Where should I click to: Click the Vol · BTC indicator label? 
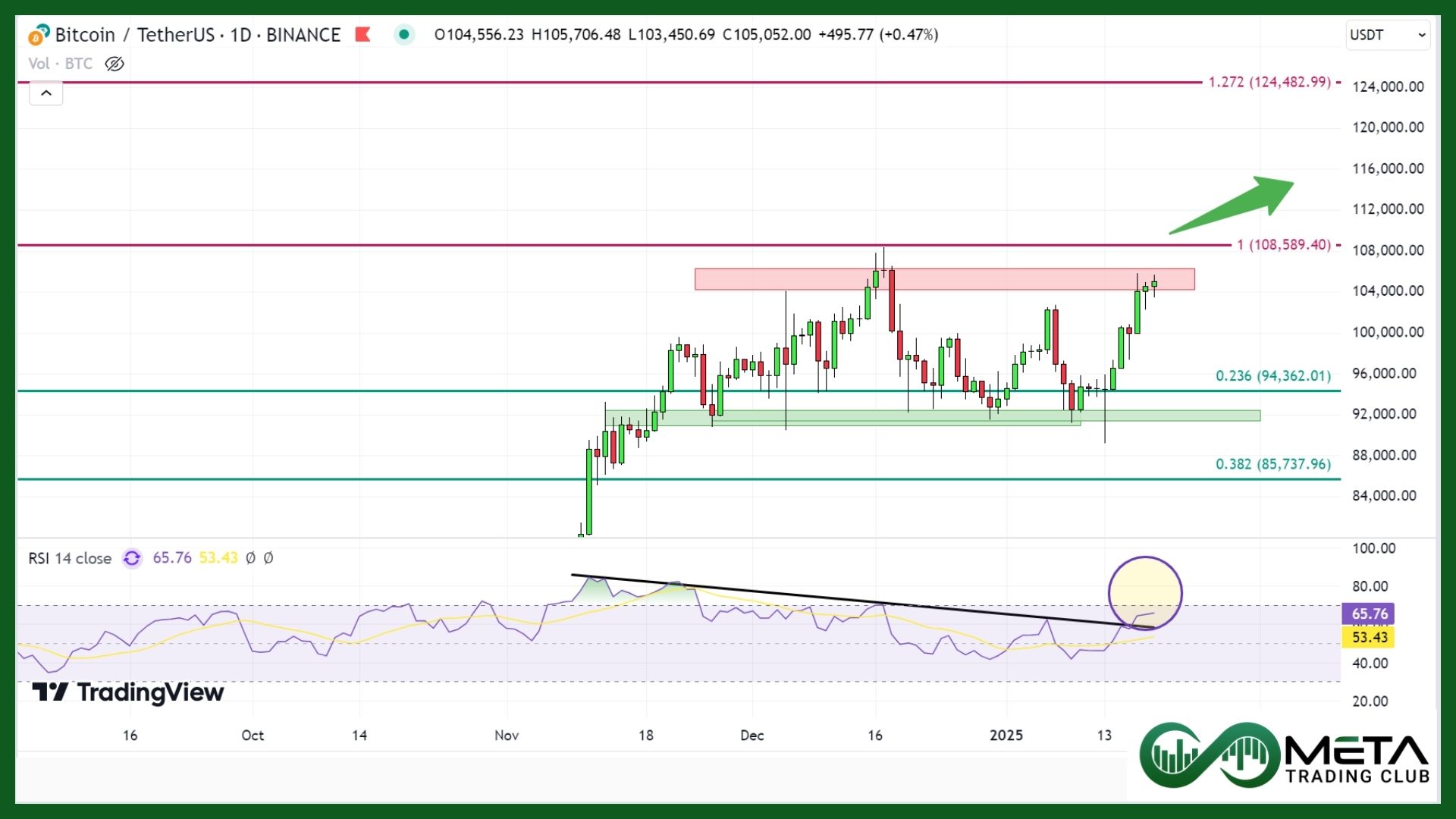60,64
